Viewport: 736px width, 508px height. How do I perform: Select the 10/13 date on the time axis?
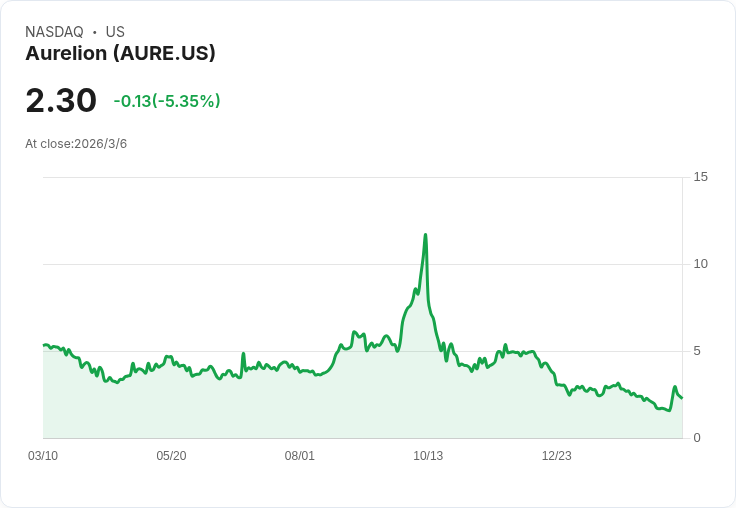click(x=428, y=456)
